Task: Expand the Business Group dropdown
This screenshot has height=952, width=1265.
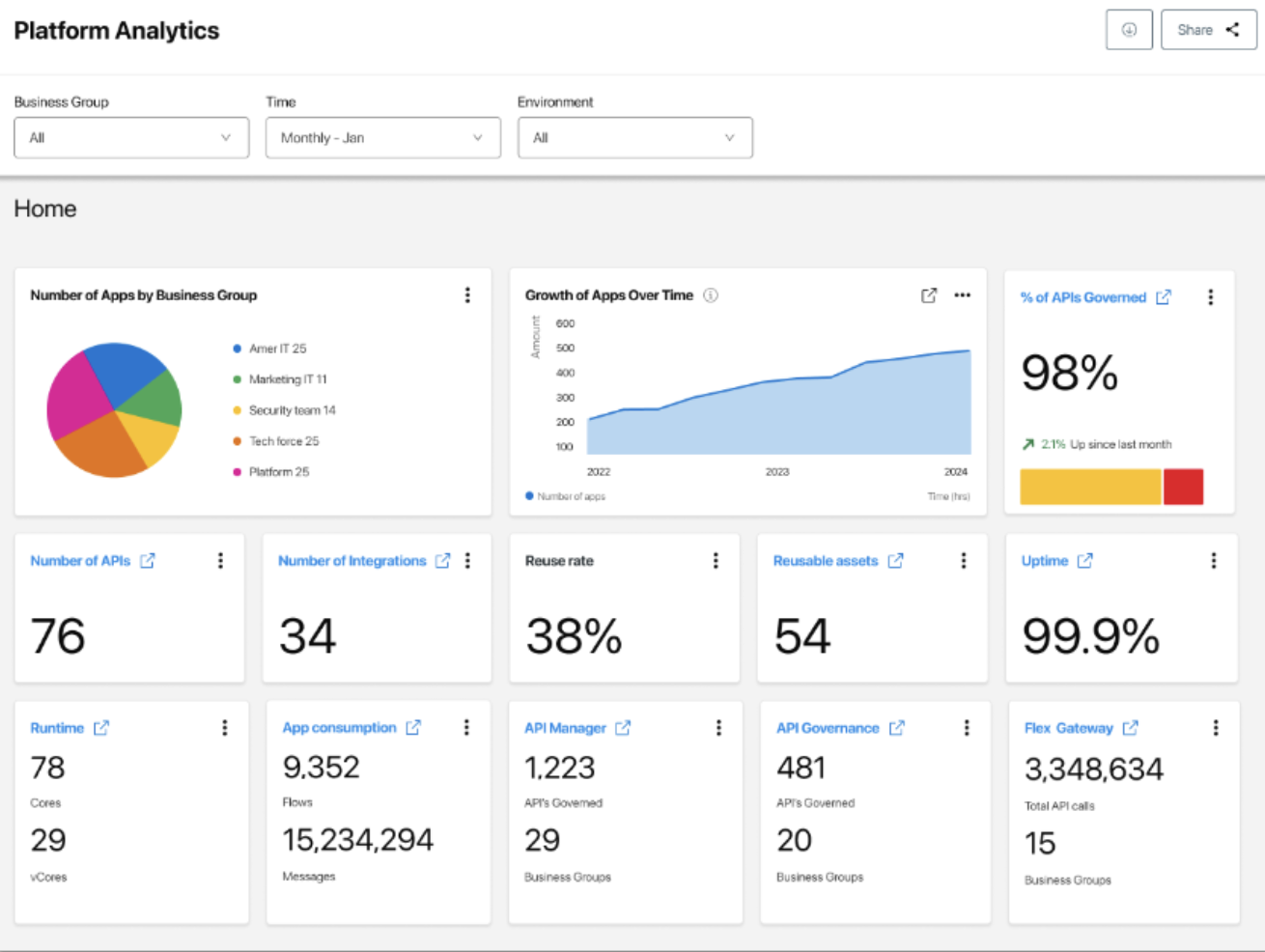Action: [x=131, y=138]
